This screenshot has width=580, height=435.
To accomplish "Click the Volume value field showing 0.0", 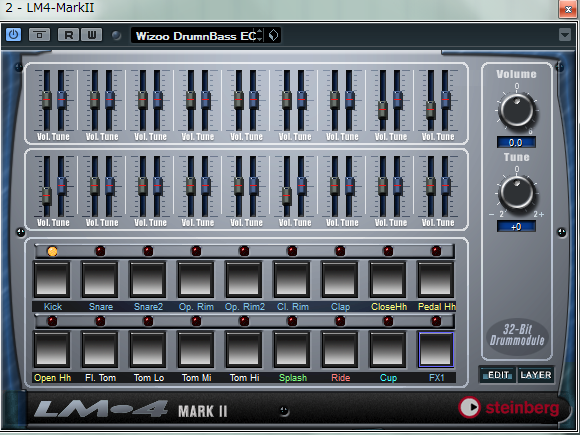I will [x=516, y=142].
